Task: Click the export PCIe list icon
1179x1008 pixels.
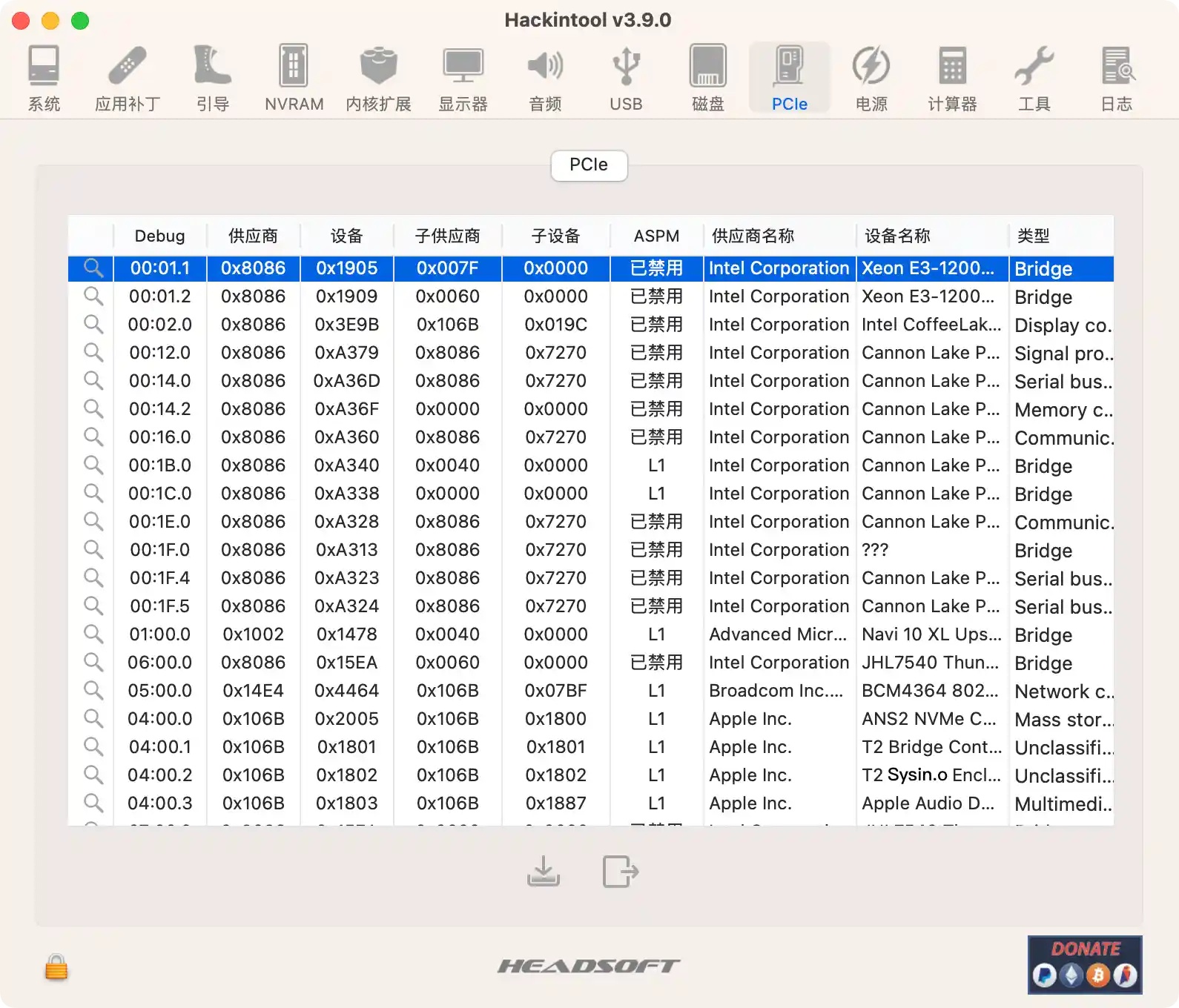Action: [621, 872]
